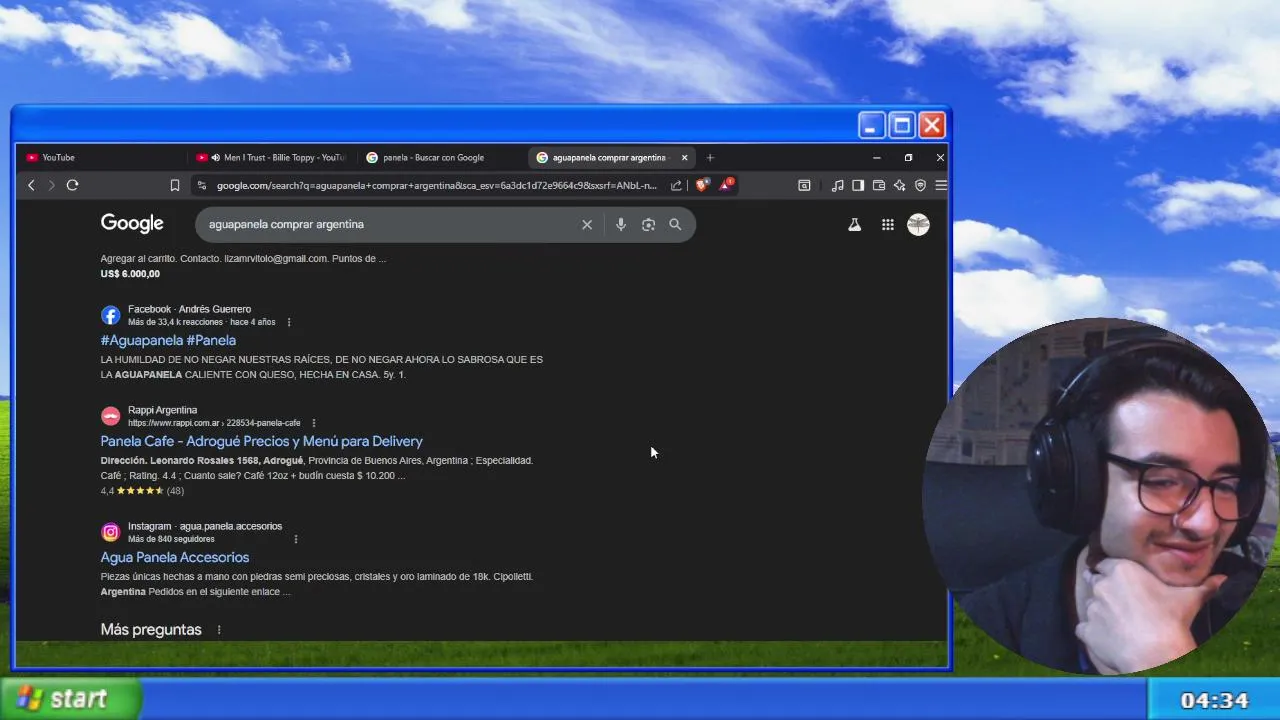Open Brave Rewards triangle icon
1280x720 pixels.
click(x=727, y=184)
